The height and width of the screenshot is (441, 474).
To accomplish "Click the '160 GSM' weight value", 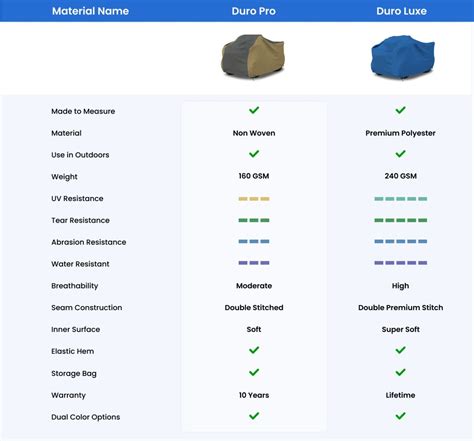I will click(x=254, y=176).
